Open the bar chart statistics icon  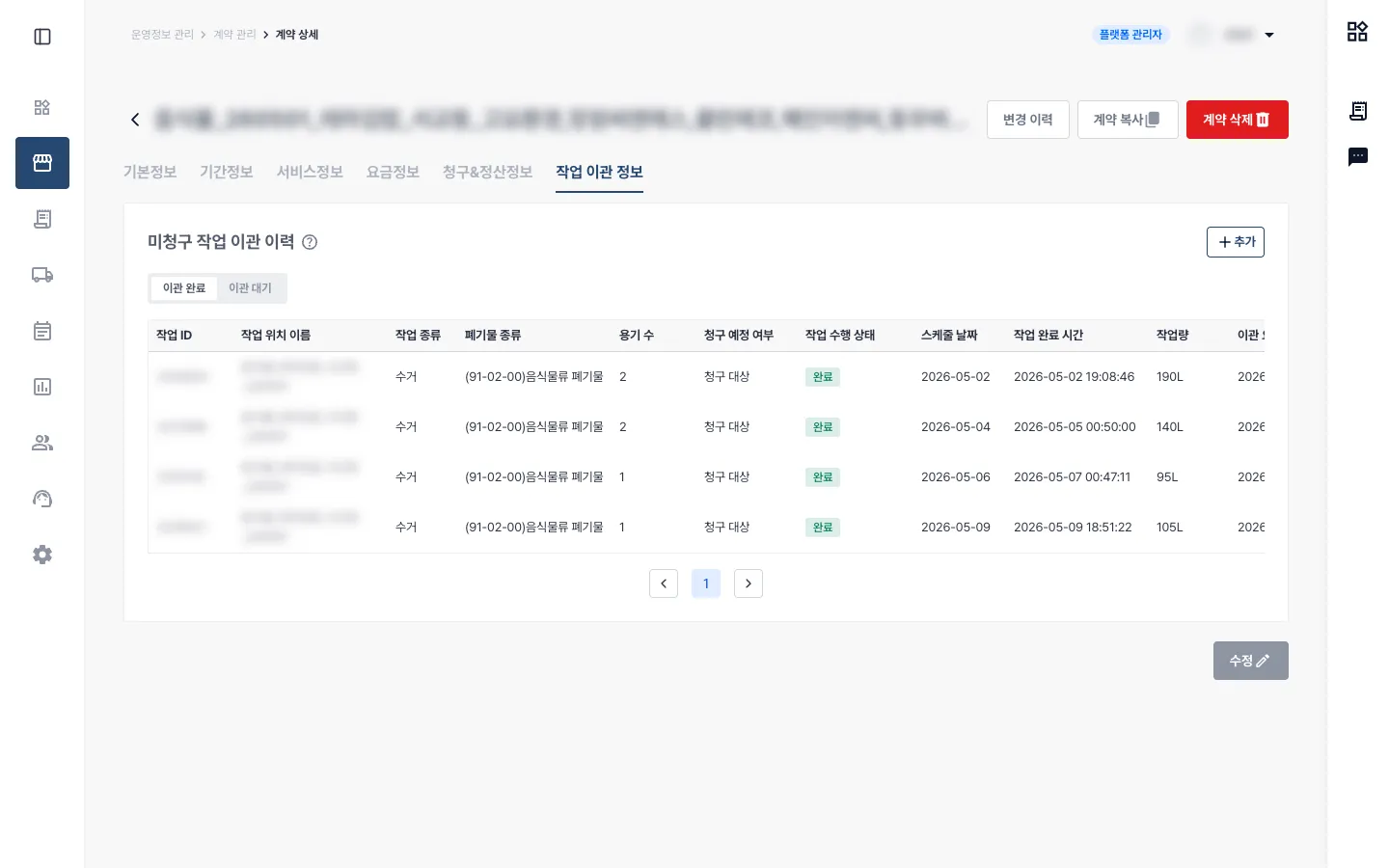[x=42, y=387]
